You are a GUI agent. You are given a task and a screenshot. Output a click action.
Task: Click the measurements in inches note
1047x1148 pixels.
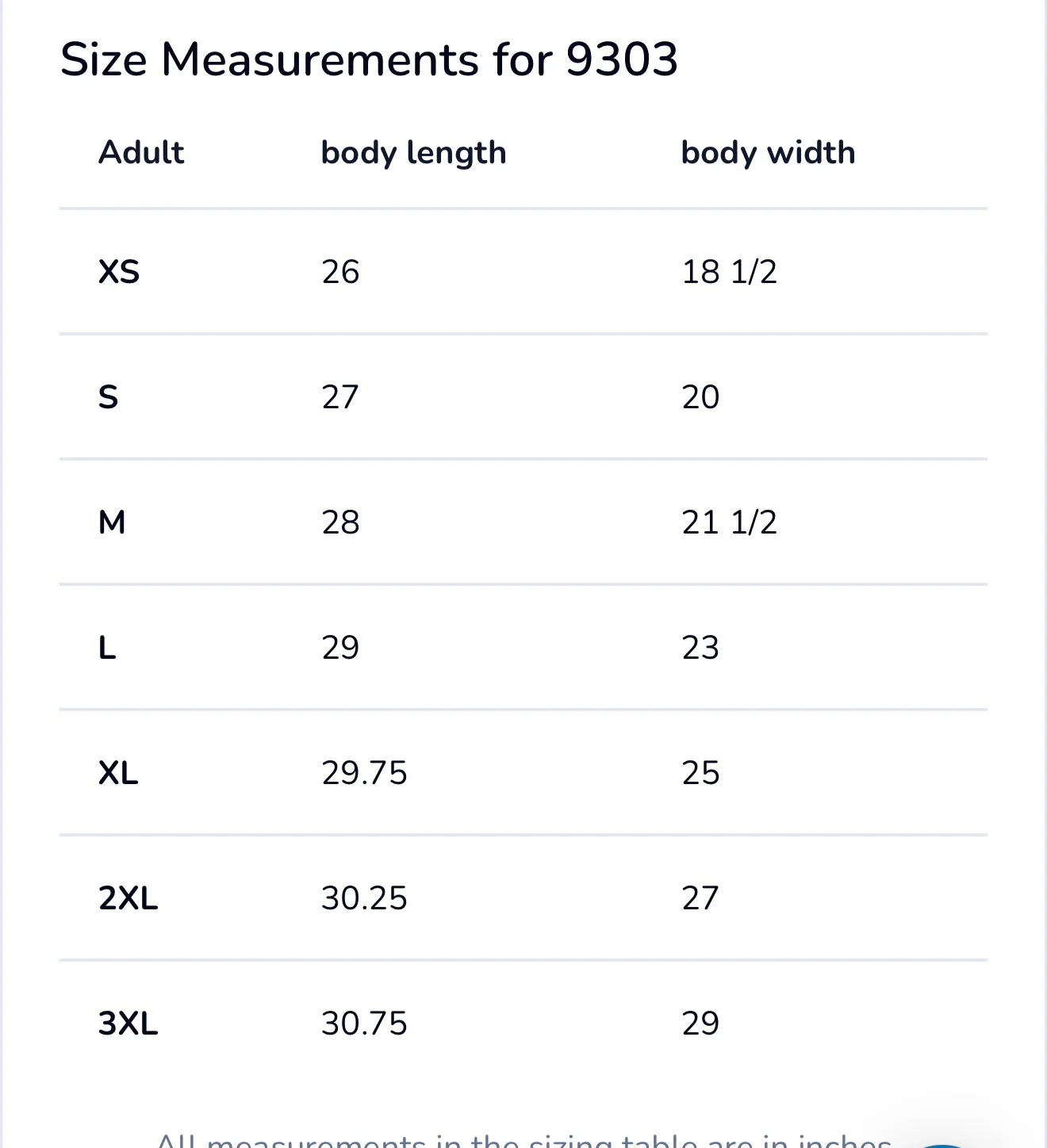(523, 1140)
